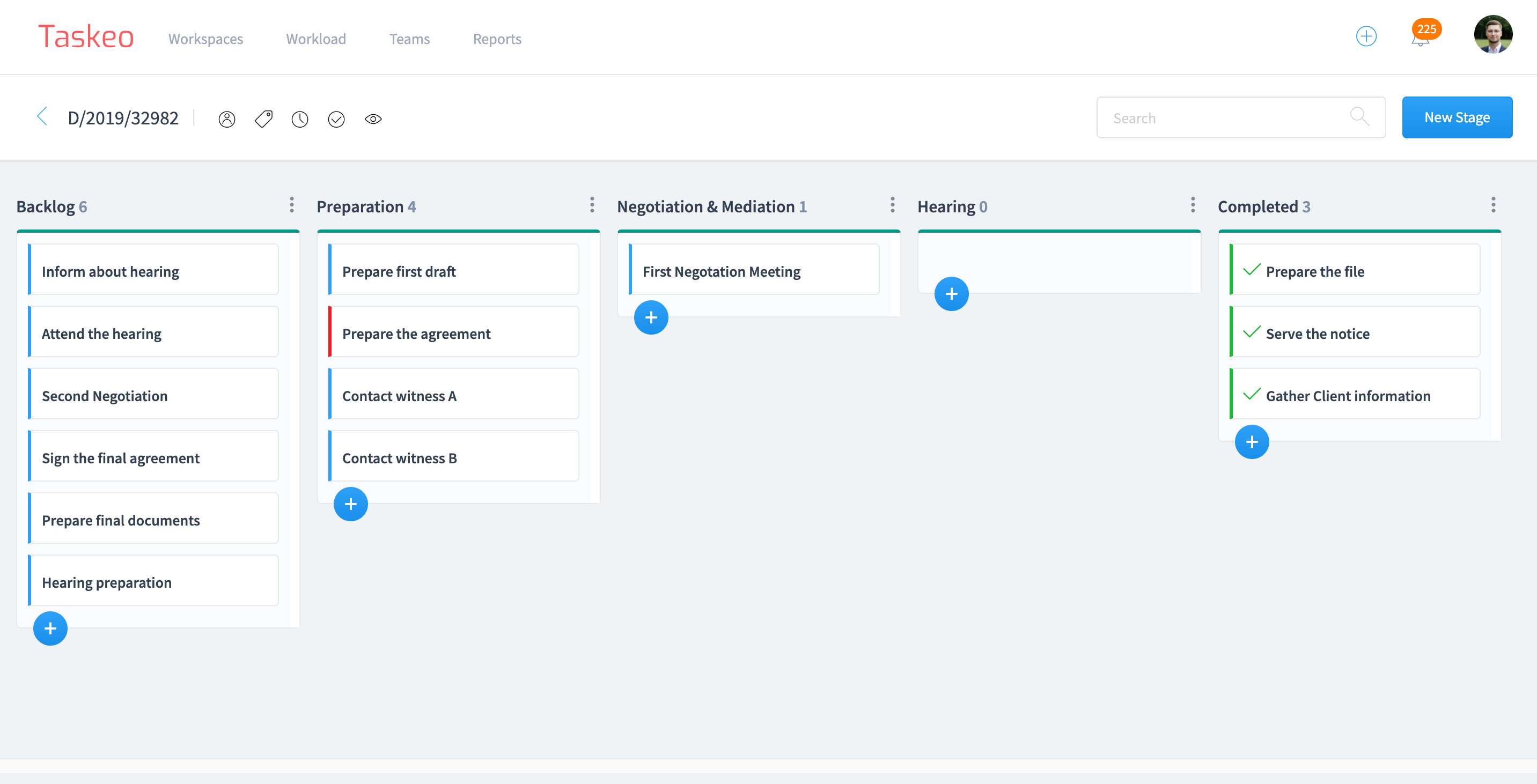Open the labels/tags icon

264,118
